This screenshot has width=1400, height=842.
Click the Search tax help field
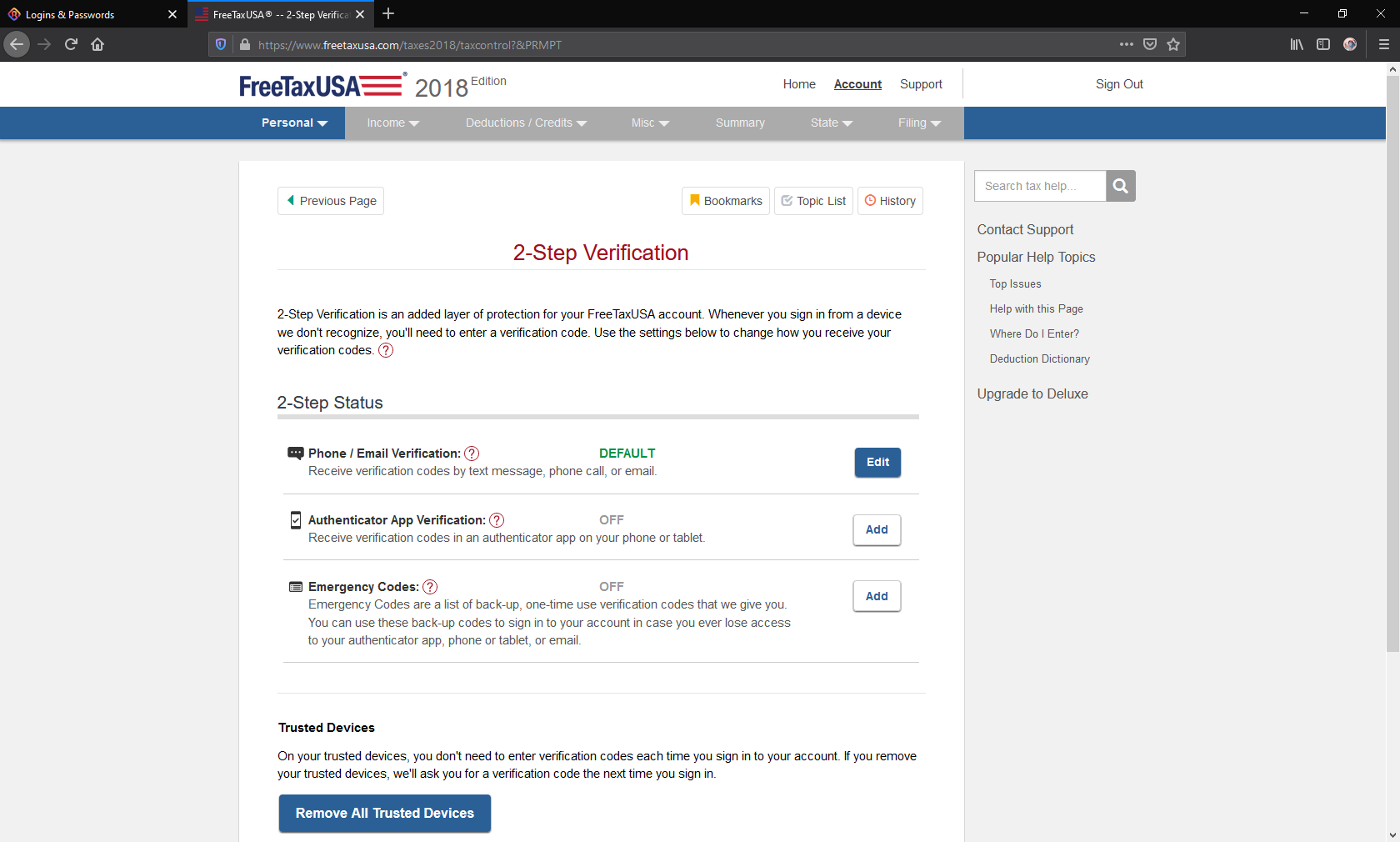[1040, 186]
